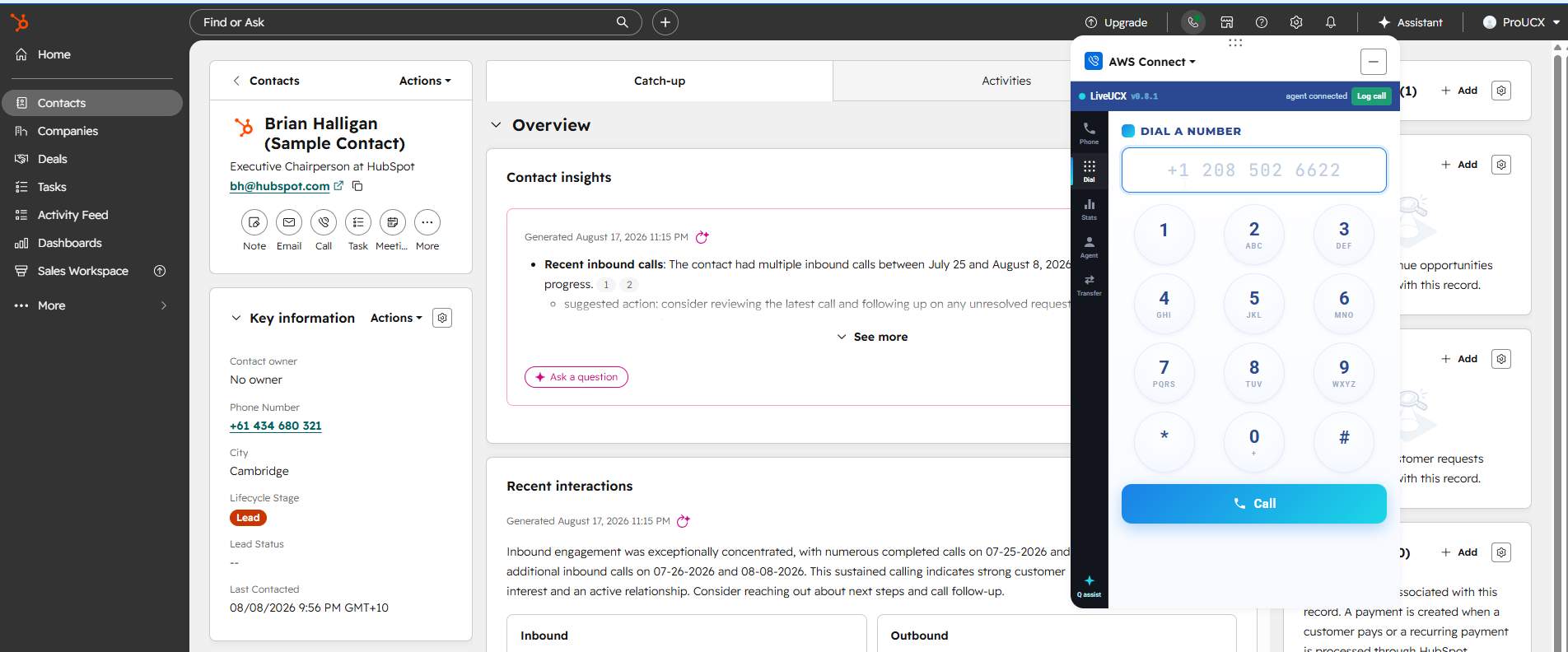Switch to the Activities tab
This screenshot has height=652, width=1568.
pyautogui.click(x=1006, y=81)
